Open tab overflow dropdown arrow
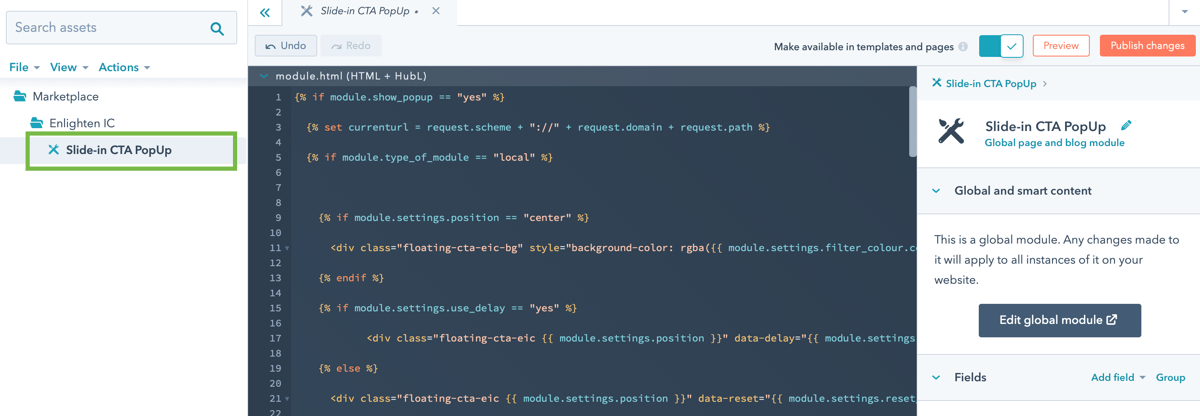1200x416 pixels. click(x=1184, y=12)
